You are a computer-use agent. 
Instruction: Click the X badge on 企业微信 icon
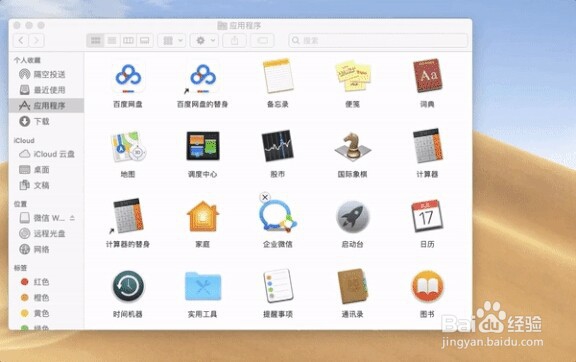pos(265,197)
